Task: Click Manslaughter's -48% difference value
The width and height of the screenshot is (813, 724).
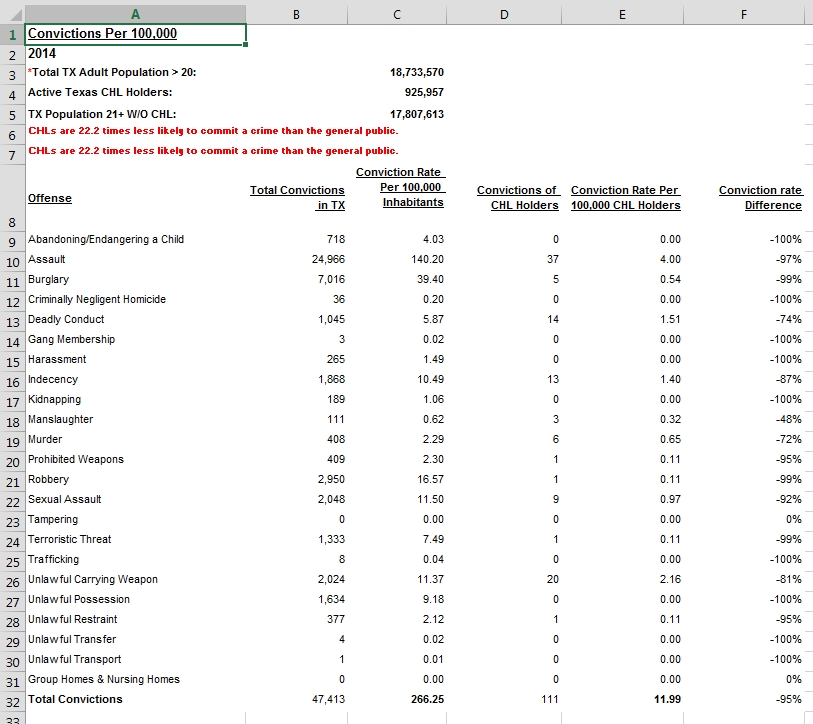Action: (788, 419)
